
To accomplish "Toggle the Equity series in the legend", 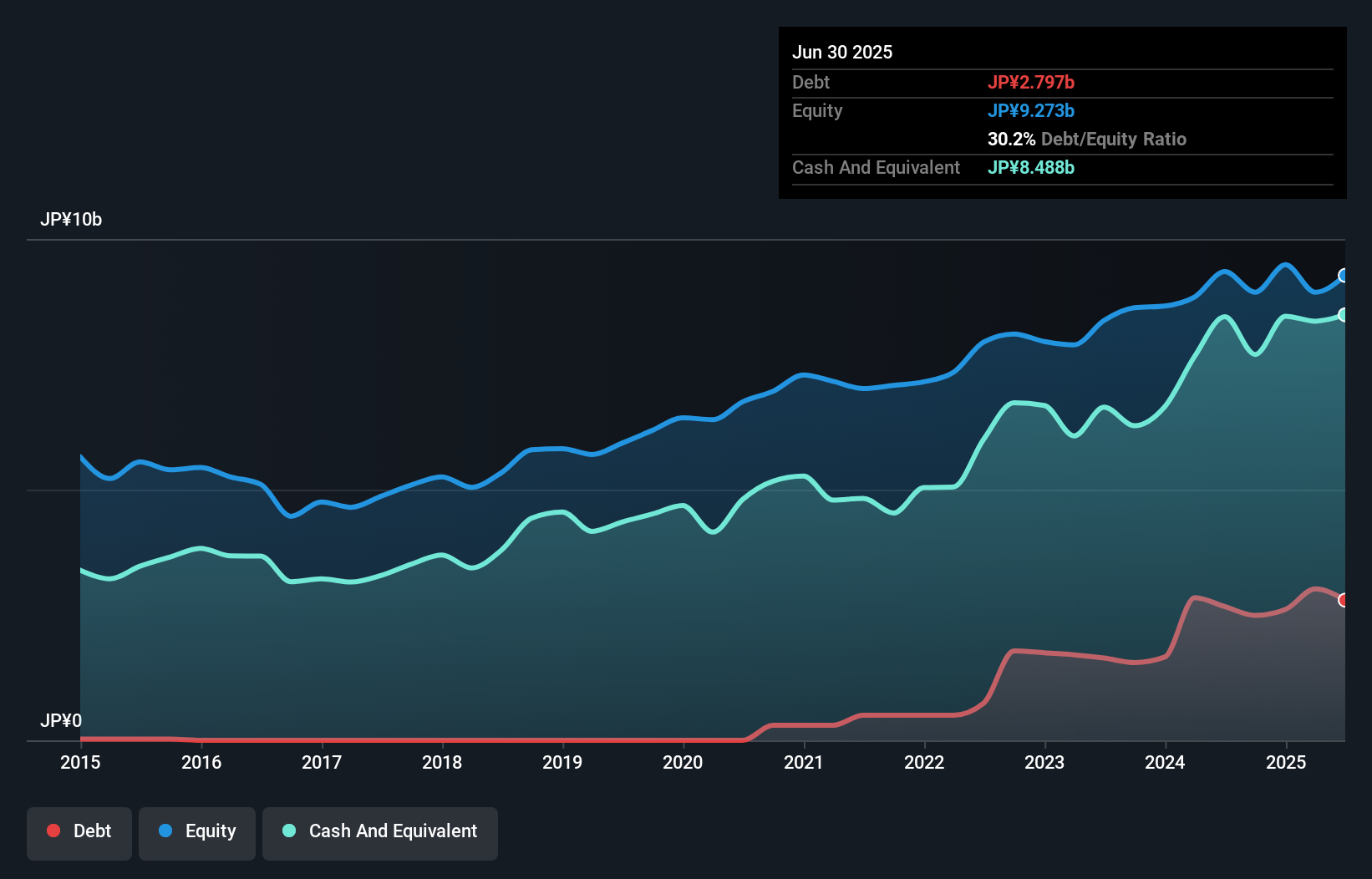I will point(196,831).
